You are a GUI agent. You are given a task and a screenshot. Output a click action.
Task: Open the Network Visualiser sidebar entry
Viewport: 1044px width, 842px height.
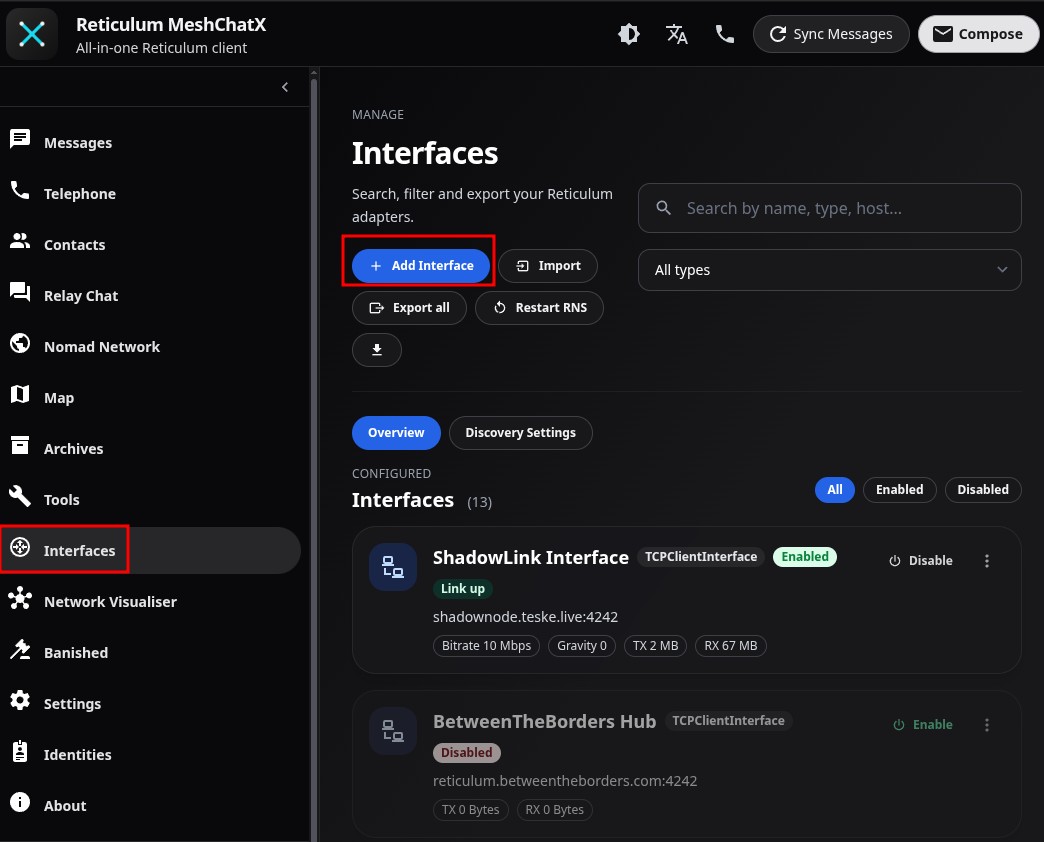point(150,602)
